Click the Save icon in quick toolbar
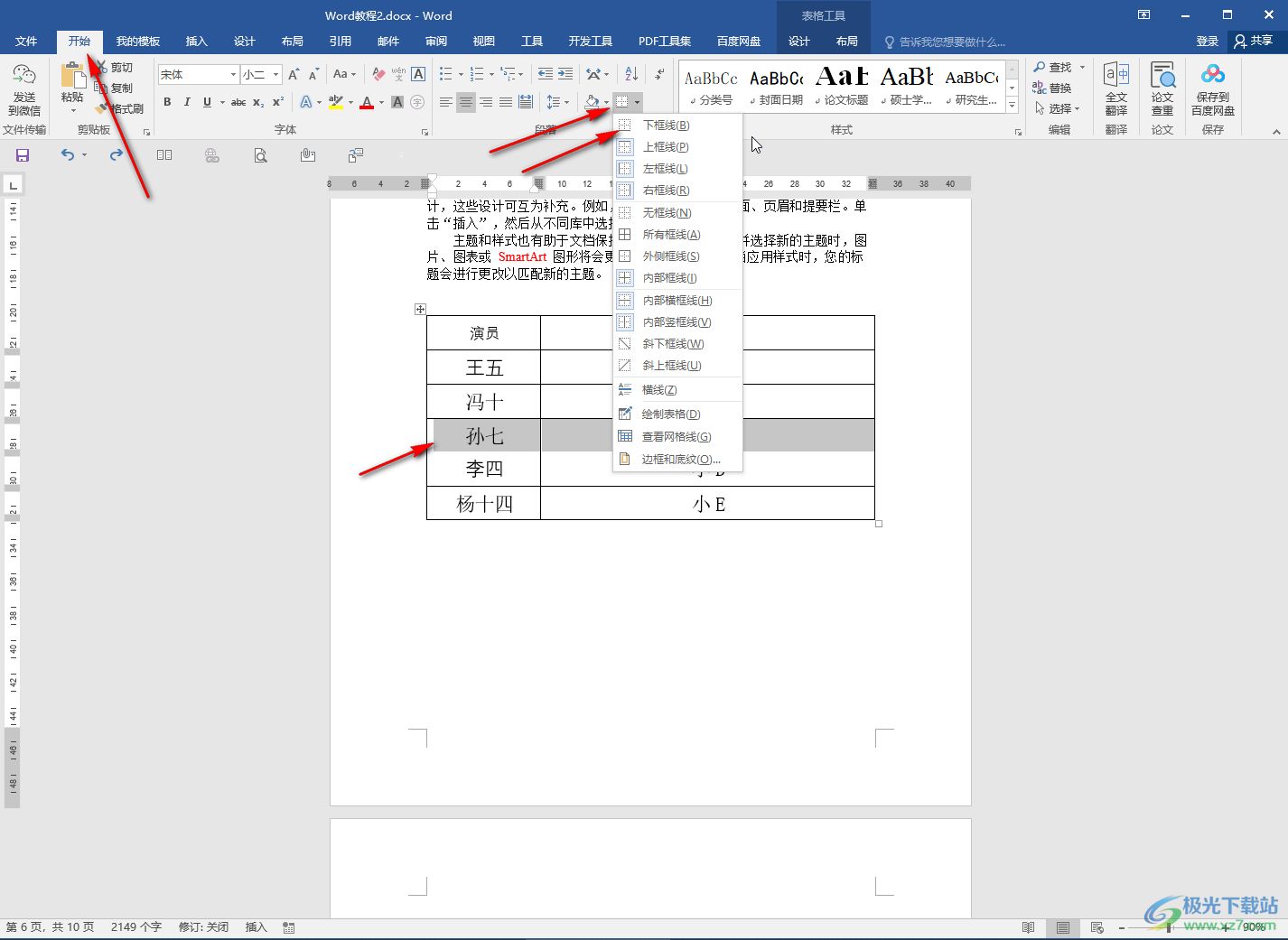1288x940 pixels. pyautogui.click(x=23, y=155)
